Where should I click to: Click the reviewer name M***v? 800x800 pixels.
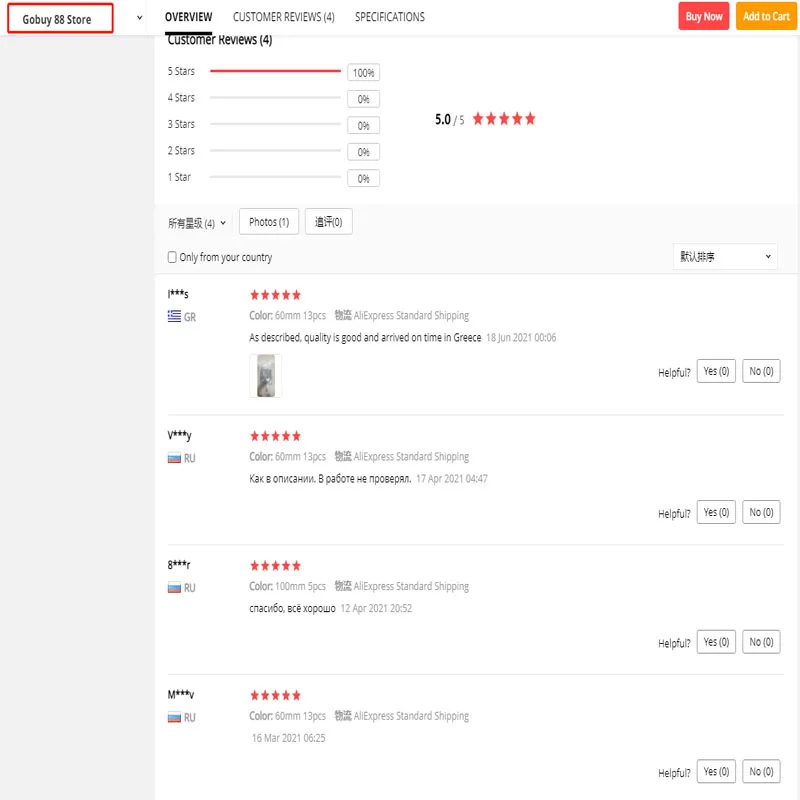tap(181, 694)
